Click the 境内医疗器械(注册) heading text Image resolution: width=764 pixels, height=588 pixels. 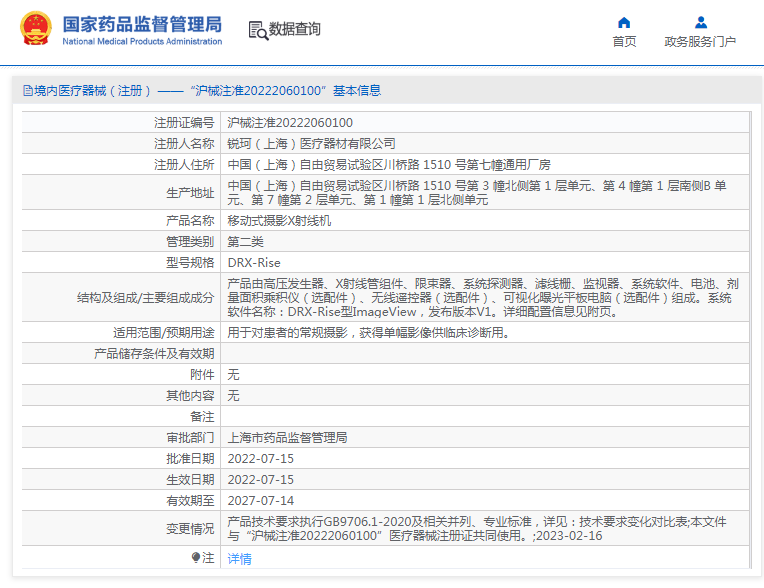coord(92,91)
